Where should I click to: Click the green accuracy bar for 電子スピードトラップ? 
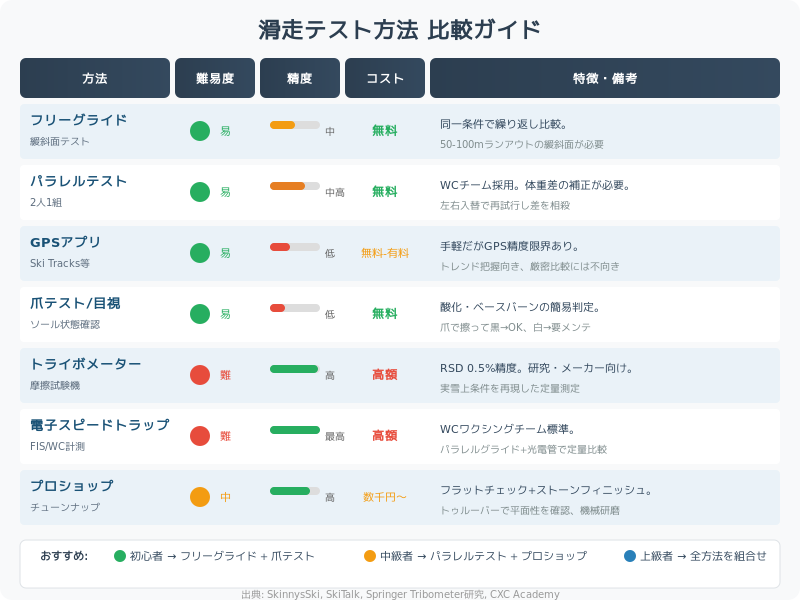coord(295,430)
